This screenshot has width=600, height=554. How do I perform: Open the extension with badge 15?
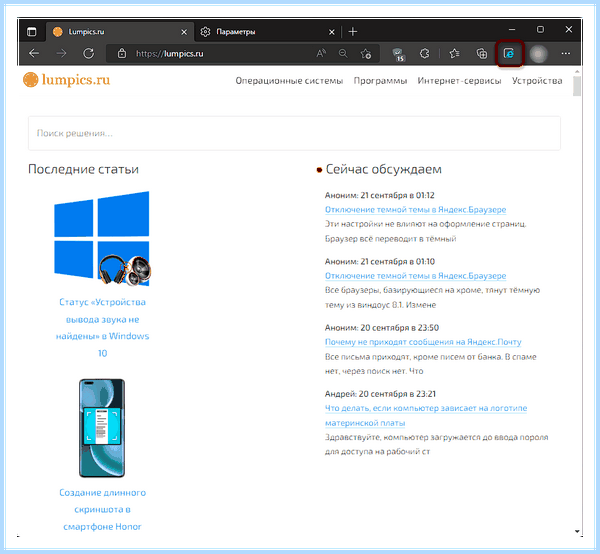coord(398,54)
